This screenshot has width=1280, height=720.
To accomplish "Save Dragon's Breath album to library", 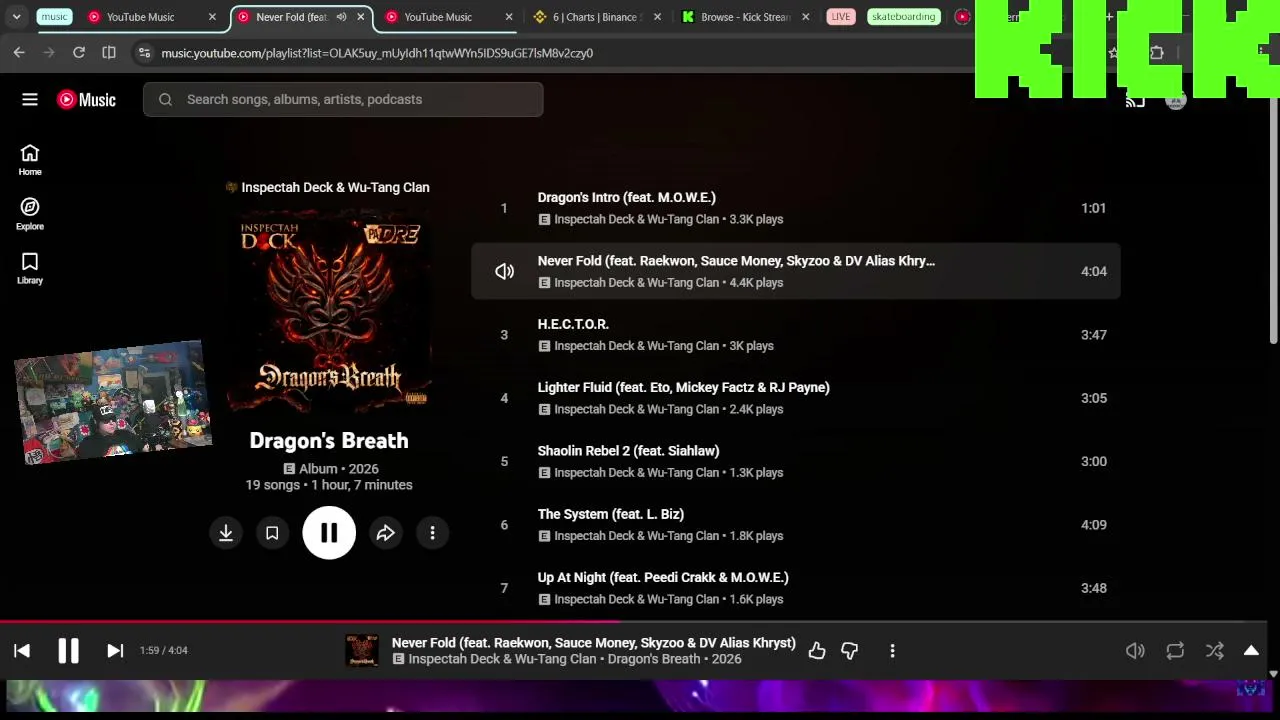I will [272, 533].
